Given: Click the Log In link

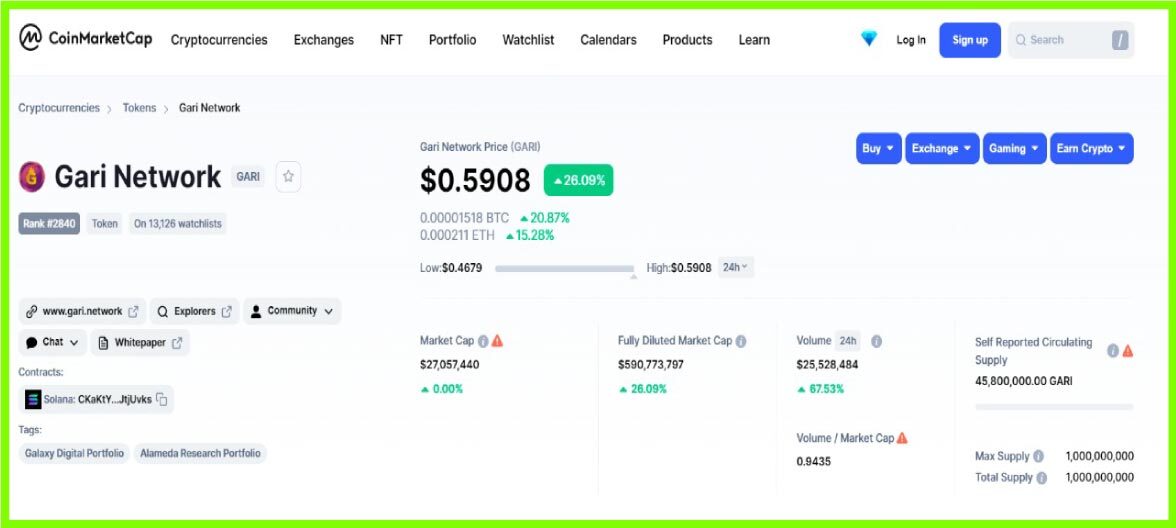Looking at the screenshot, I should pos(910,40).
